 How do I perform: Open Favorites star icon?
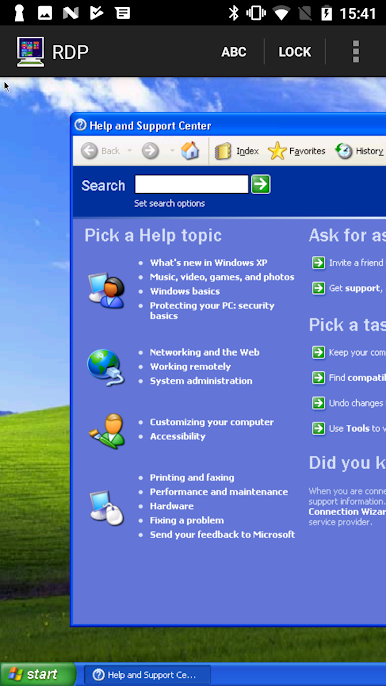(277, 151)
